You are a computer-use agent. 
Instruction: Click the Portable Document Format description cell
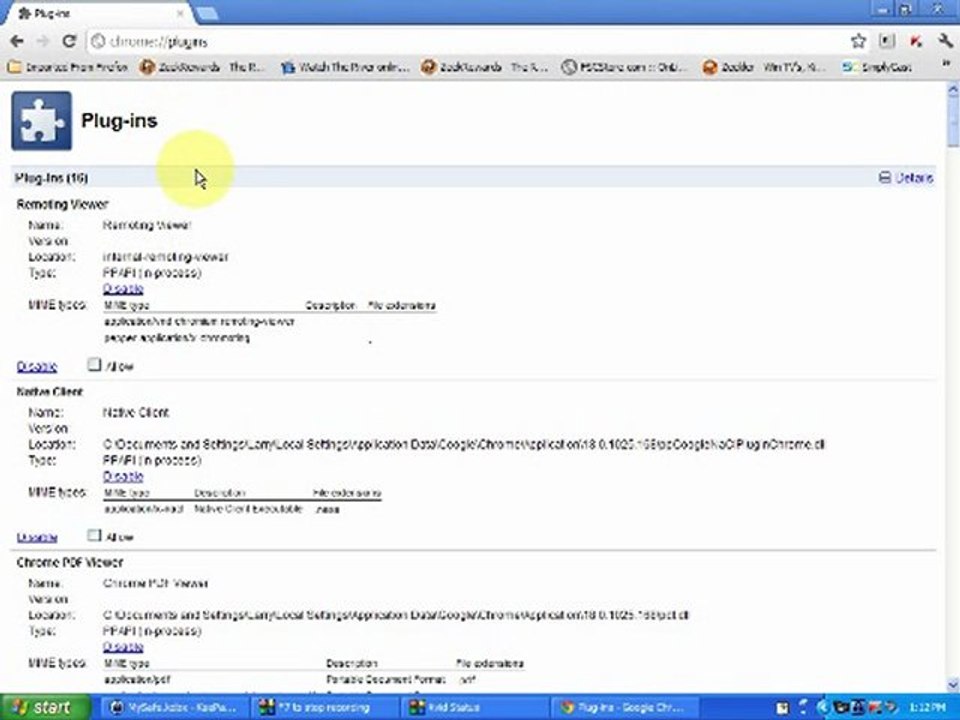click(x=386, y=679)
